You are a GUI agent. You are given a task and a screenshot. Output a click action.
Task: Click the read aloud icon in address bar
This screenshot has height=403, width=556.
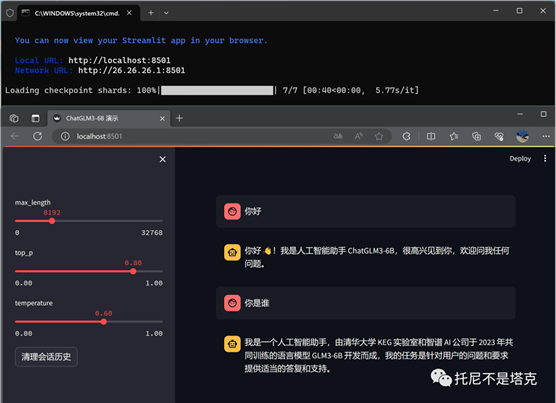pyautogui.click(x=358, y=136)
